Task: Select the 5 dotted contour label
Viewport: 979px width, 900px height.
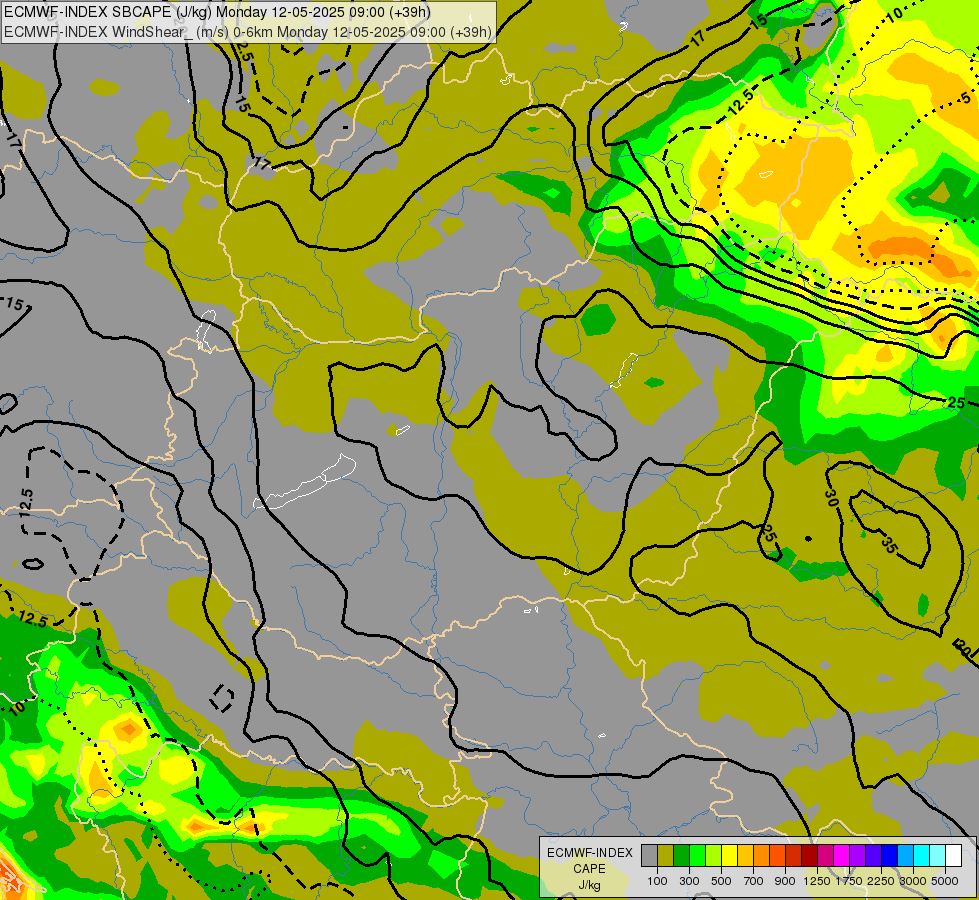Action: (965, 99)
